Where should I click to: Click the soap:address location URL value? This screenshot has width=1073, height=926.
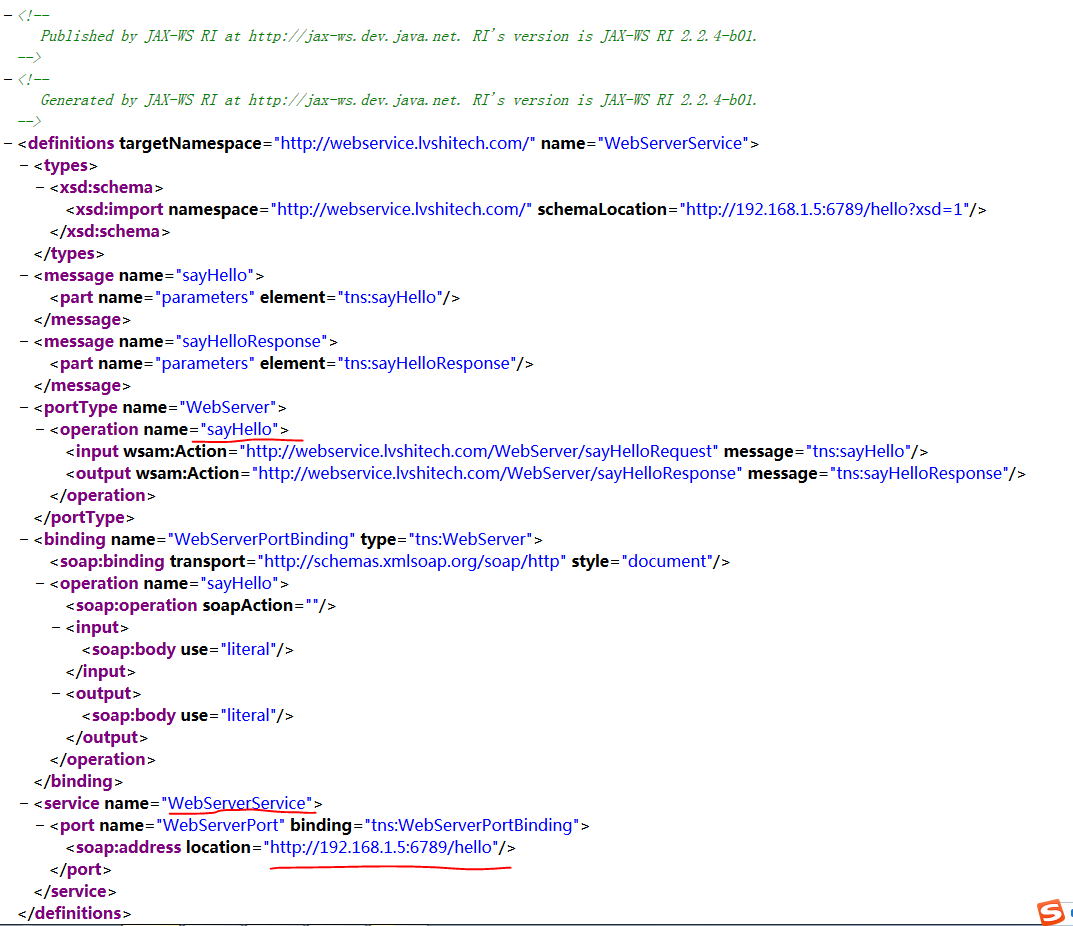(x=383, y=848)
